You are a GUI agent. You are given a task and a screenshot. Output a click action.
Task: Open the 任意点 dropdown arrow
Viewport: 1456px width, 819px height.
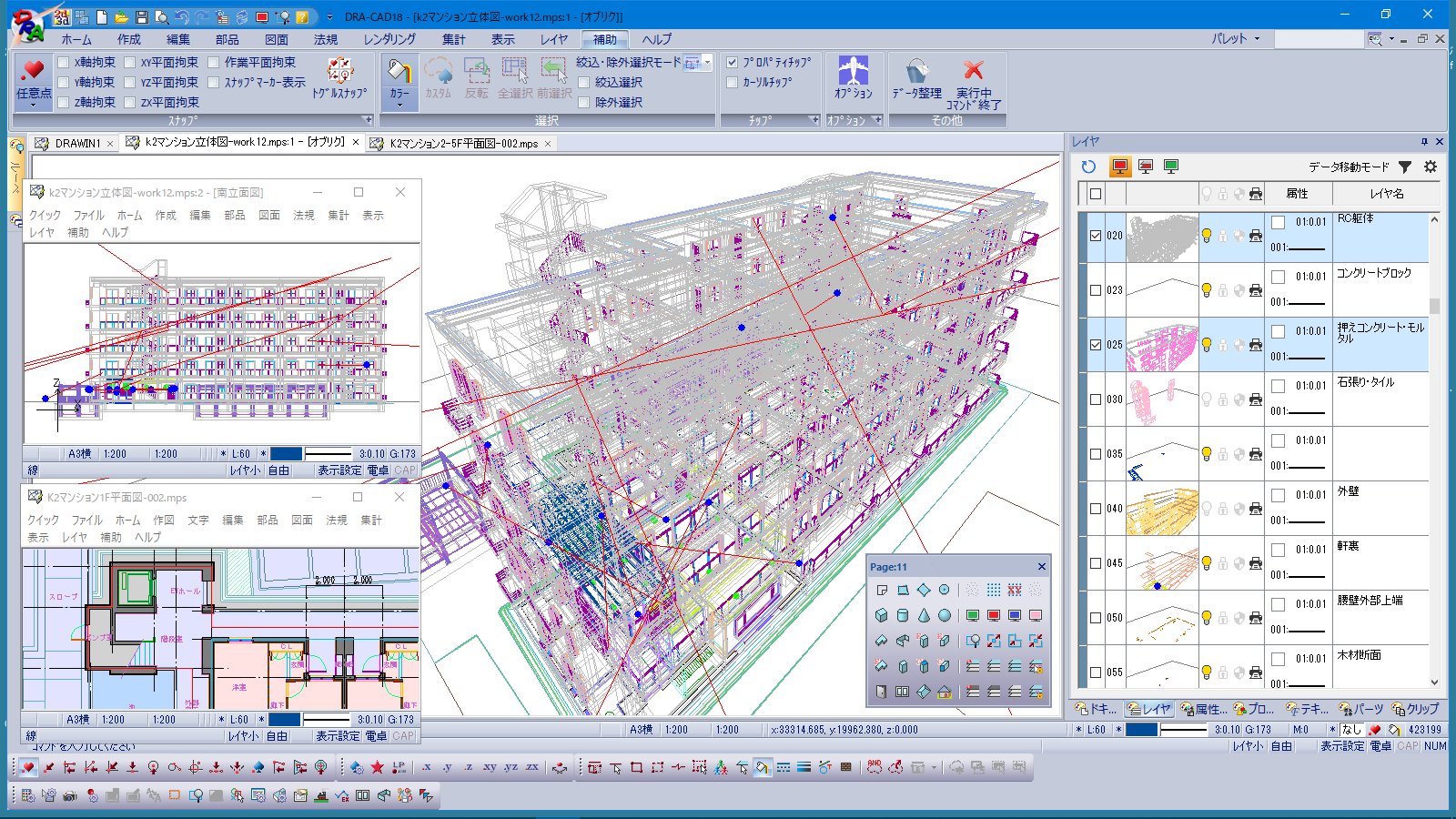[33, 103]
